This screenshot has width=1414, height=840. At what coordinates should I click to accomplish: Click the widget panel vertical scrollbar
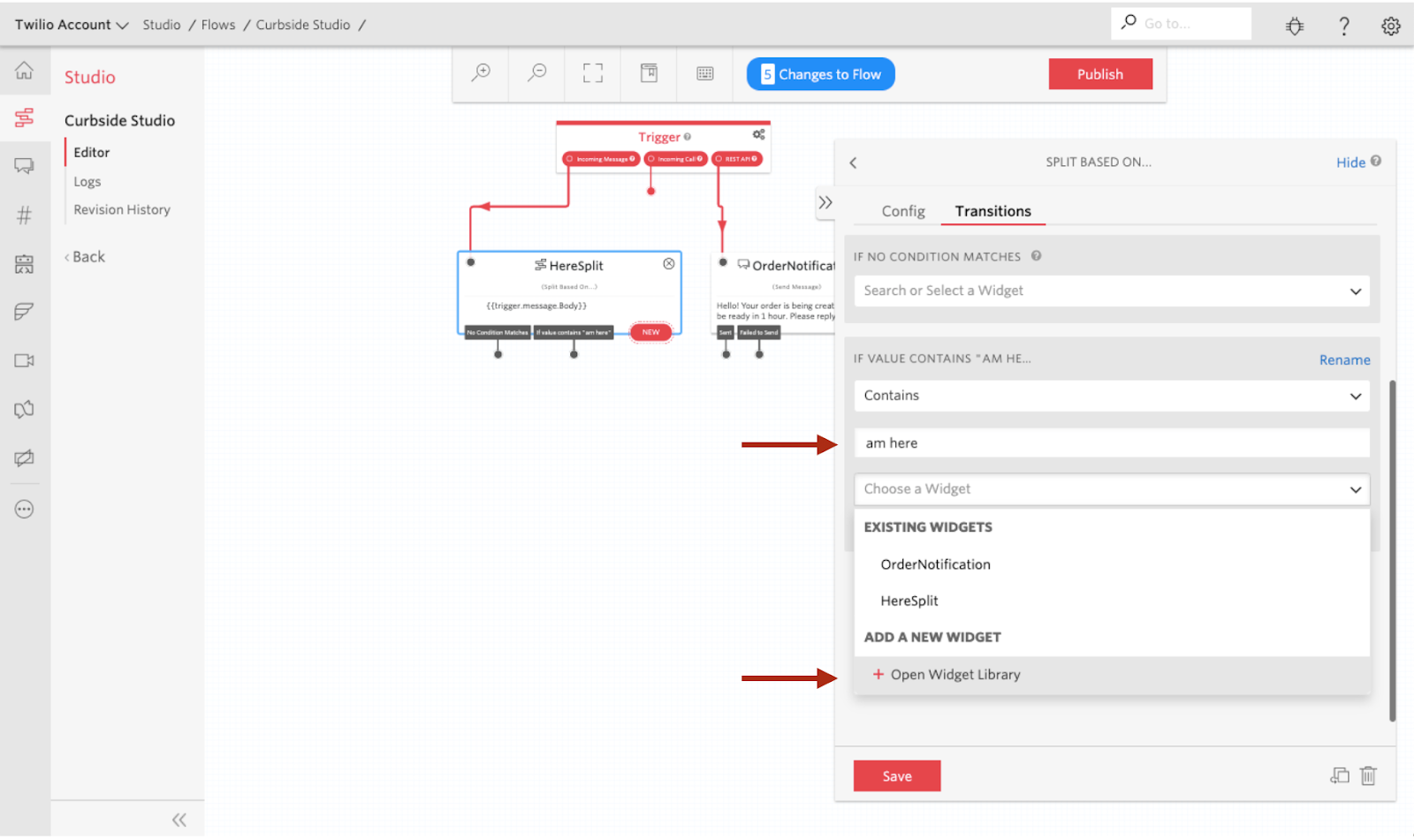(x=1393, y=551)
